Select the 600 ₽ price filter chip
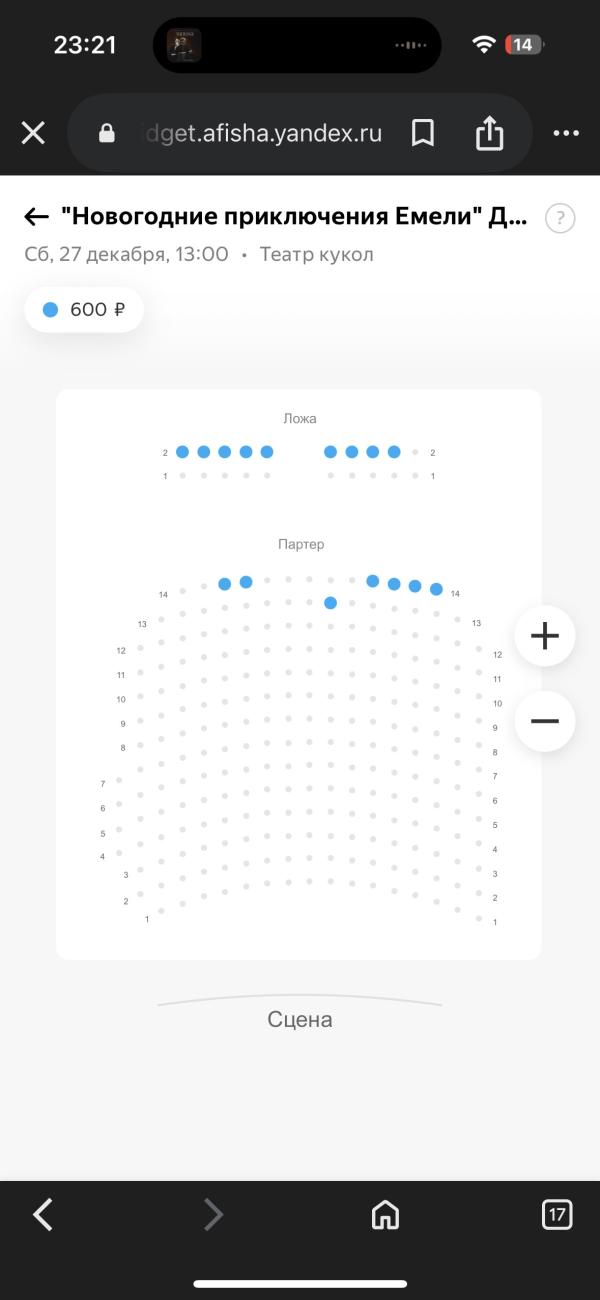 pos(84,310)
